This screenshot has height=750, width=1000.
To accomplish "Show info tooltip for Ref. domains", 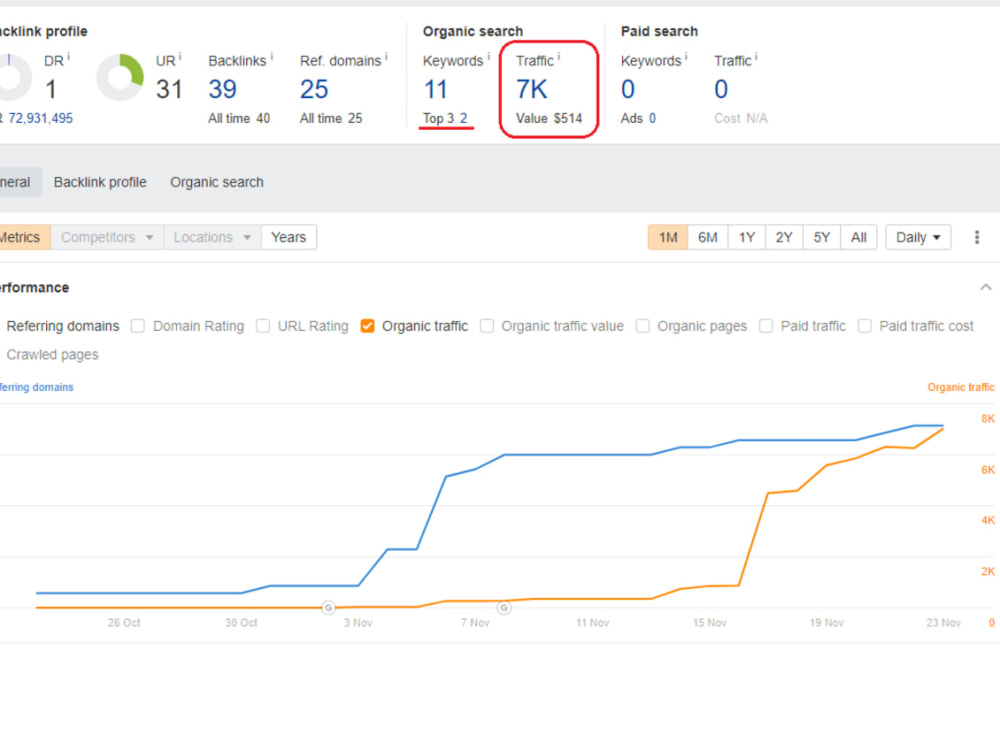I will pos(386,57).
